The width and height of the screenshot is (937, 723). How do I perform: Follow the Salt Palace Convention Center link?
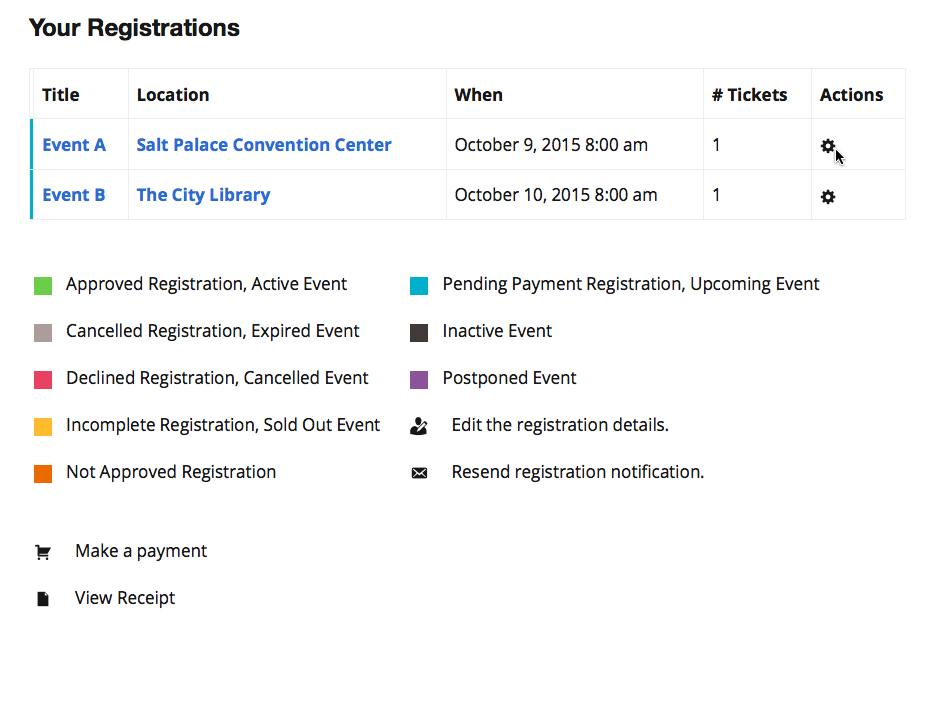click(264, 145)
